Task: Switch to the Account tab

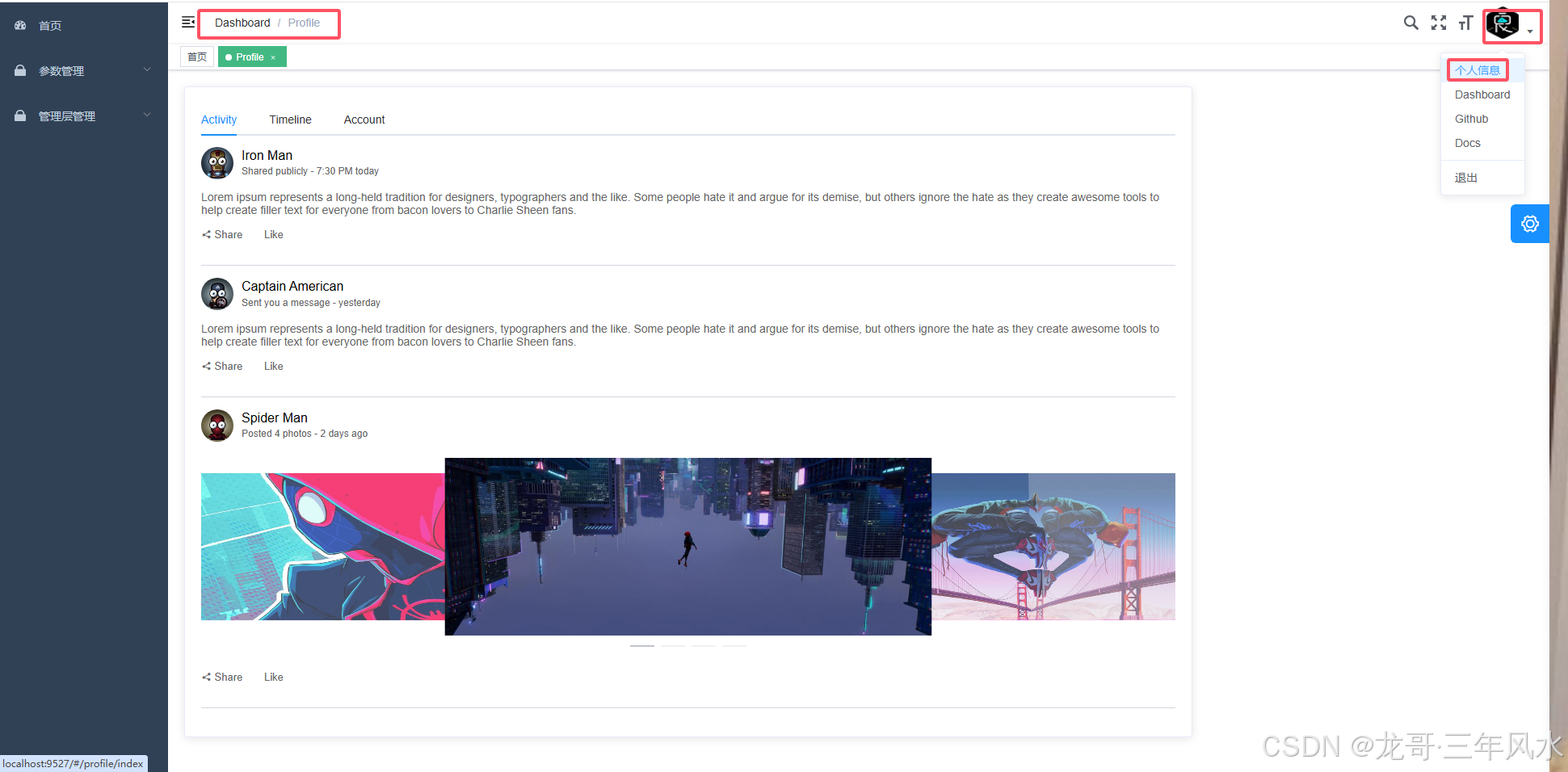Action: coord(364,120)
